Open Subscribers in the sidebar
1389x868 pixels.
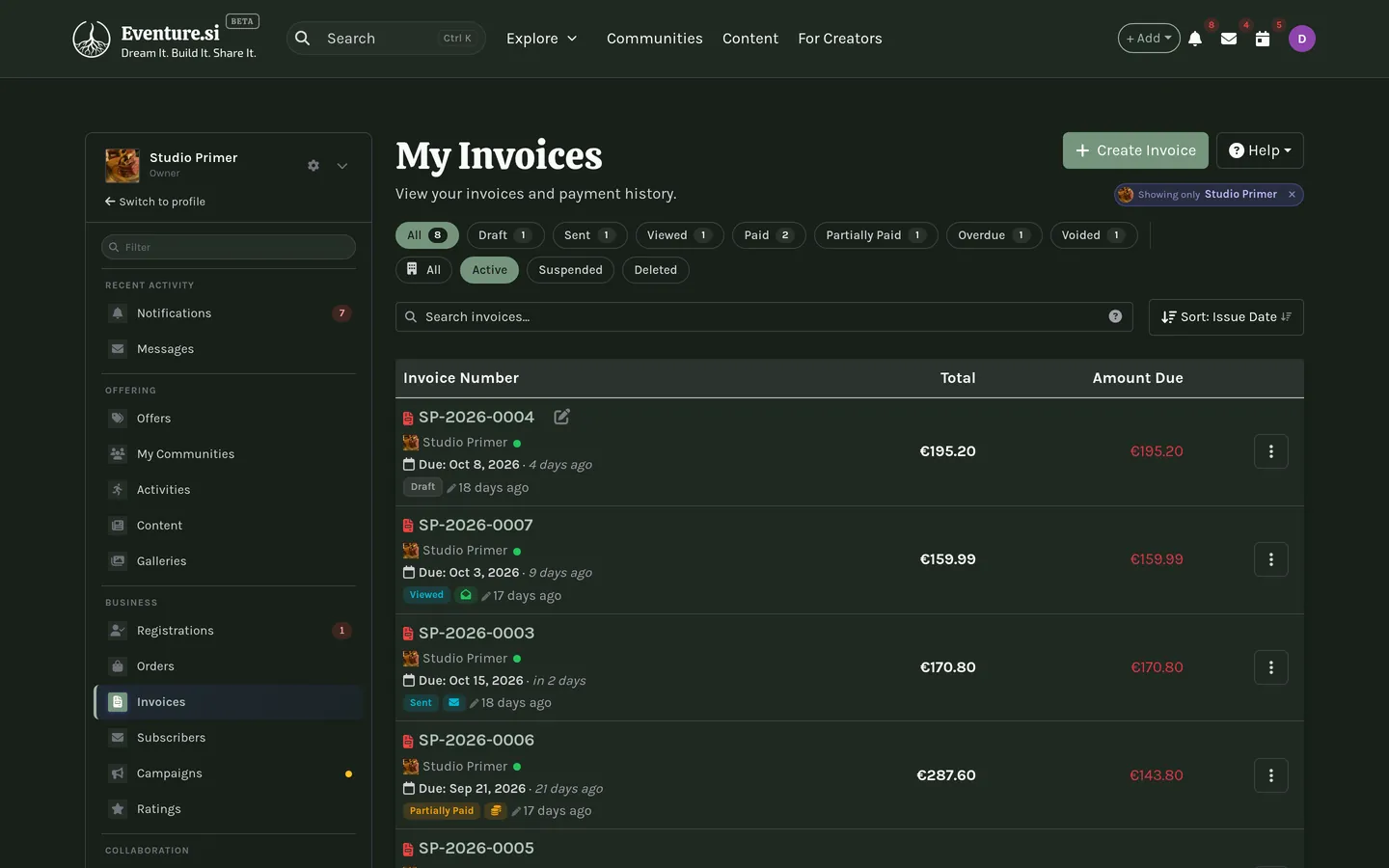[x=229, y=738]
